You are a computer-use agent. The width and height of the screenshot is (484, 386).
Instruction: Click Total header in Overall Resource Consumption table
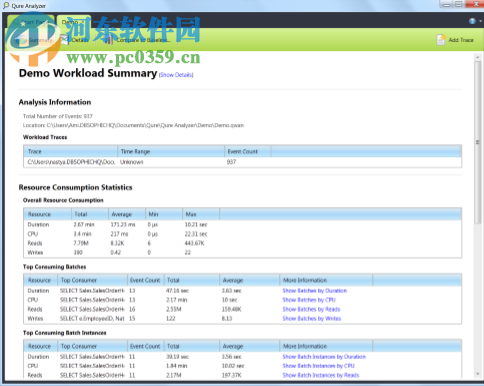(90, 214)
